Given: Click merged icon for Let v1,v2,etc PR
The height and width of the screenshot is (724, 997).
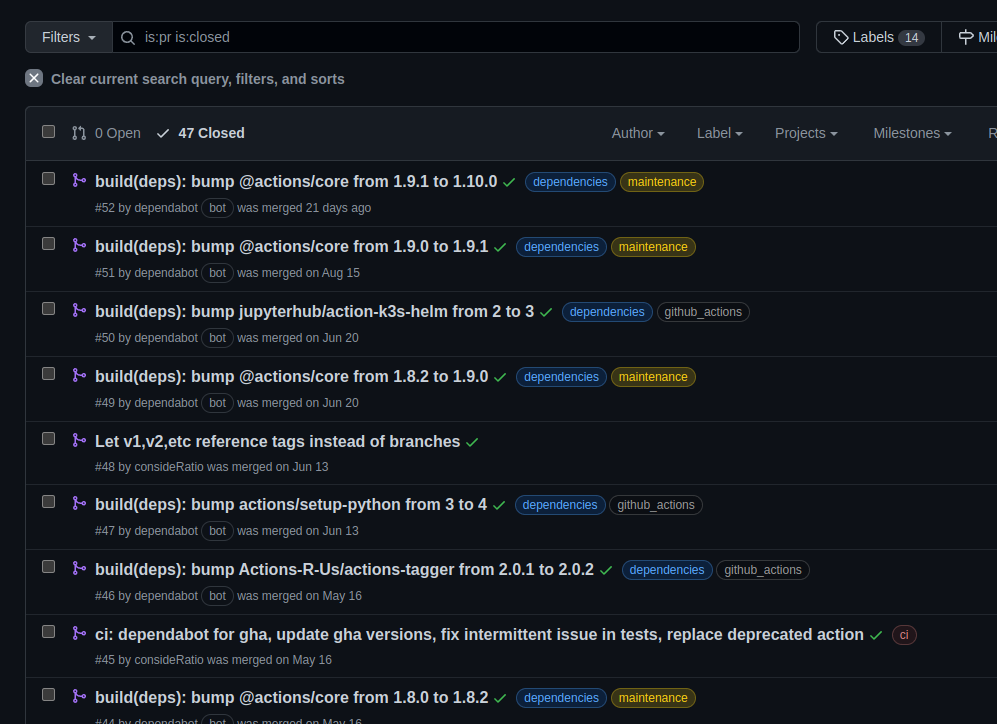Looking at the screenshot, I should pos(79,441).
